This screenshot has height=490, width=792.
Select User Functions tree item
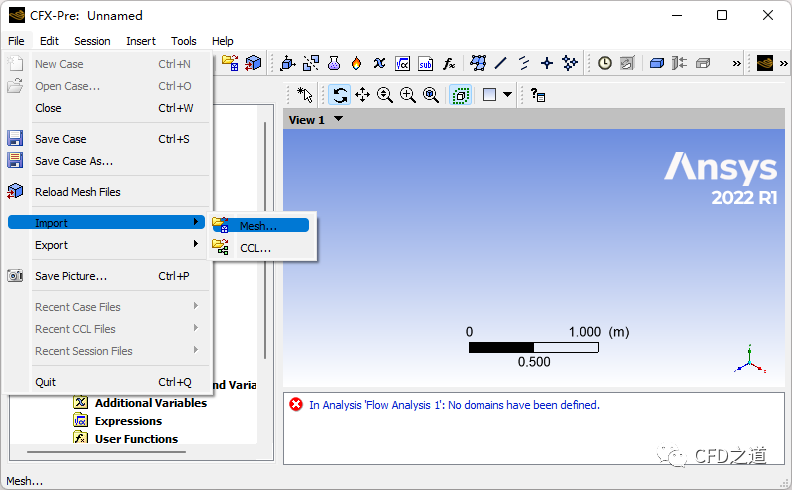pos(136,438)
